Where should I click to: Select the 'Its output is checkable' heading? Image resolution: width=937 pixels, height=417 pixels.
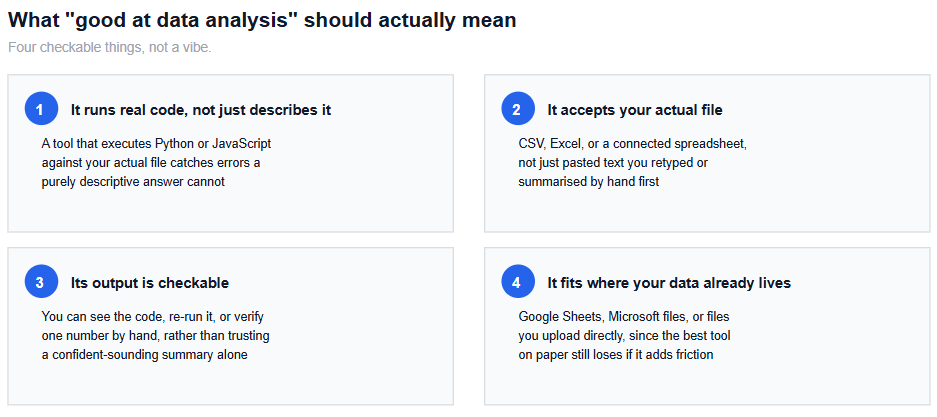(150, 283)
